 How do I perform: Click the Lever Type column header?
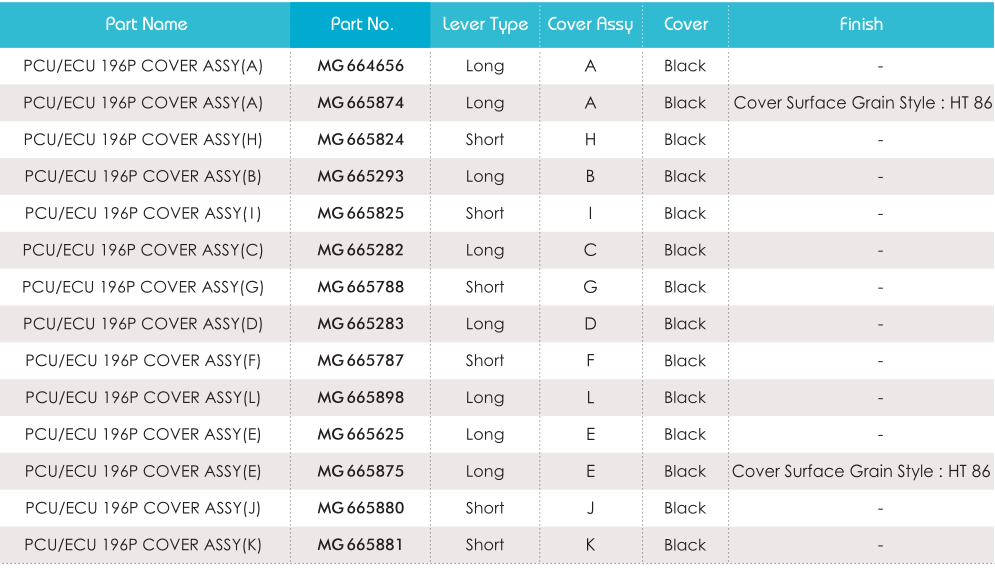485,25
